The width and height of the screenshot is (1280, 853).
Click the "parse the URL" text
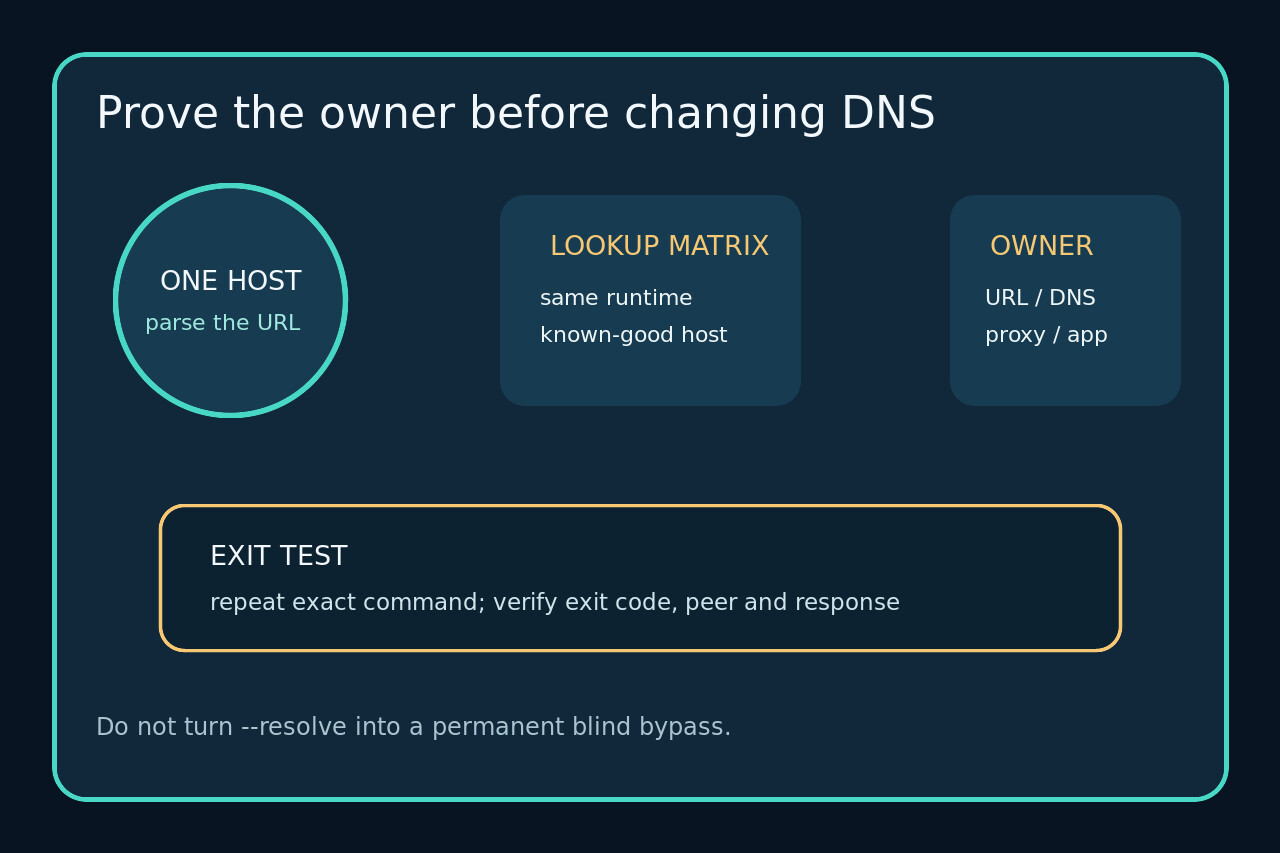click(x=223, y=324)
